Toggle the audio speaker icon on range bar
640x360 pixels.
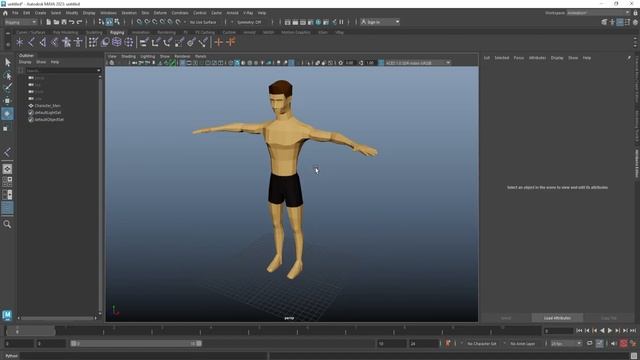[614, 344]
